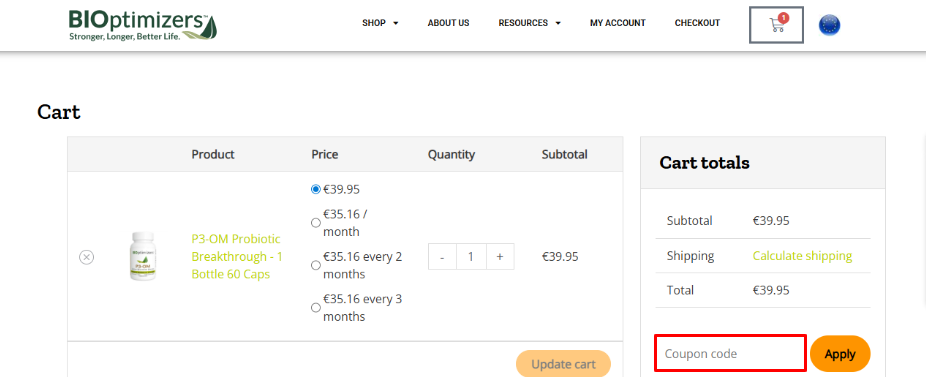The width and height of the screenshot is (926, 377).
Task: Click the orange Apply coupon button
Action: pyautogui.click(x=840, y=354)
